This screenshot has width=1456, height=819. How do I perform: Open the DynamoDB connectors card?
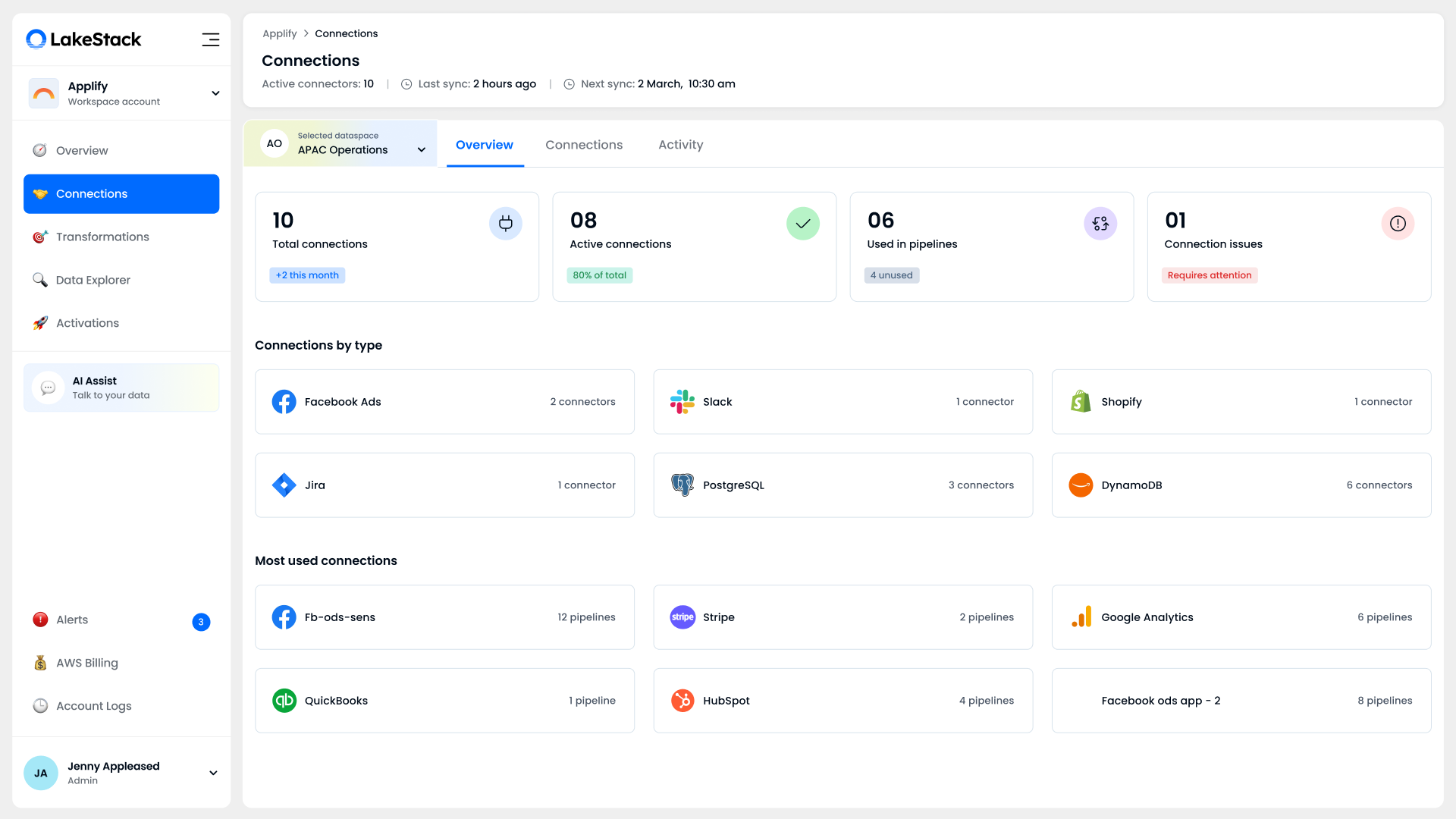point(1241,485)
